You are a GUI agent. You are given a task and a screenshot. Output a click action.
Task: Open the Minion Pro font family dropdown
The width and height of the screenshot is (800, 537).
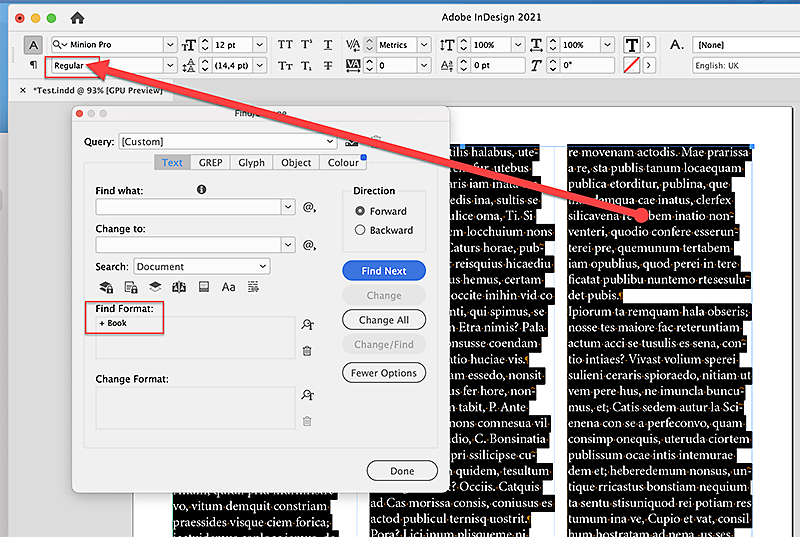[x=170, y=45]
